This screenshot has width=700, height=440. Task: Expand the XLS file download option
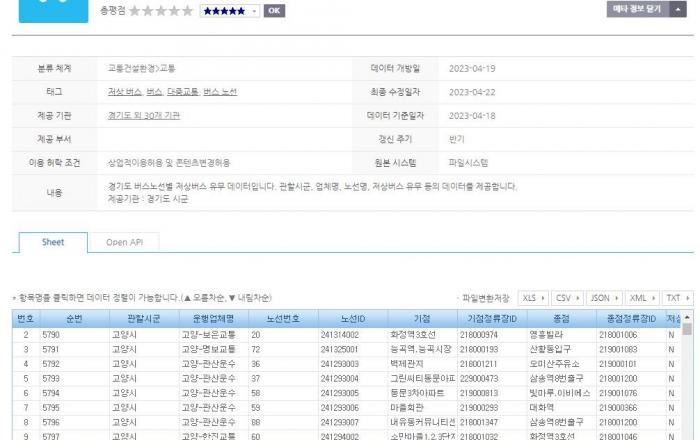tap(534, 298)
